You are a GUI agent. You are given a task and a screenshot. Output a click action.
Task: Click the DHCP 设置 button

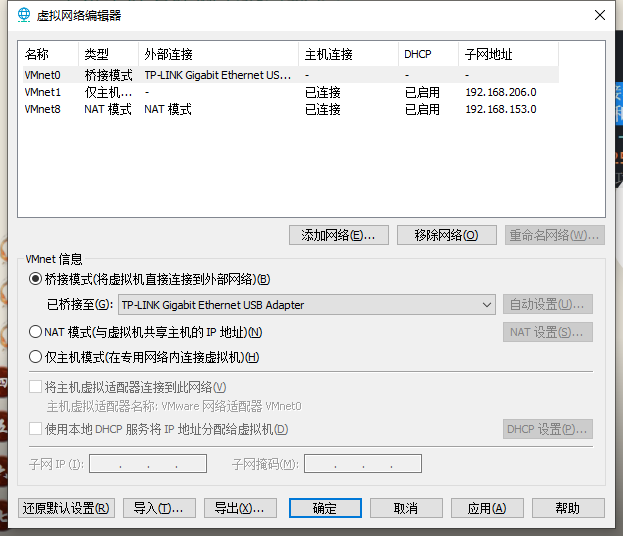[x=548, y=429]
